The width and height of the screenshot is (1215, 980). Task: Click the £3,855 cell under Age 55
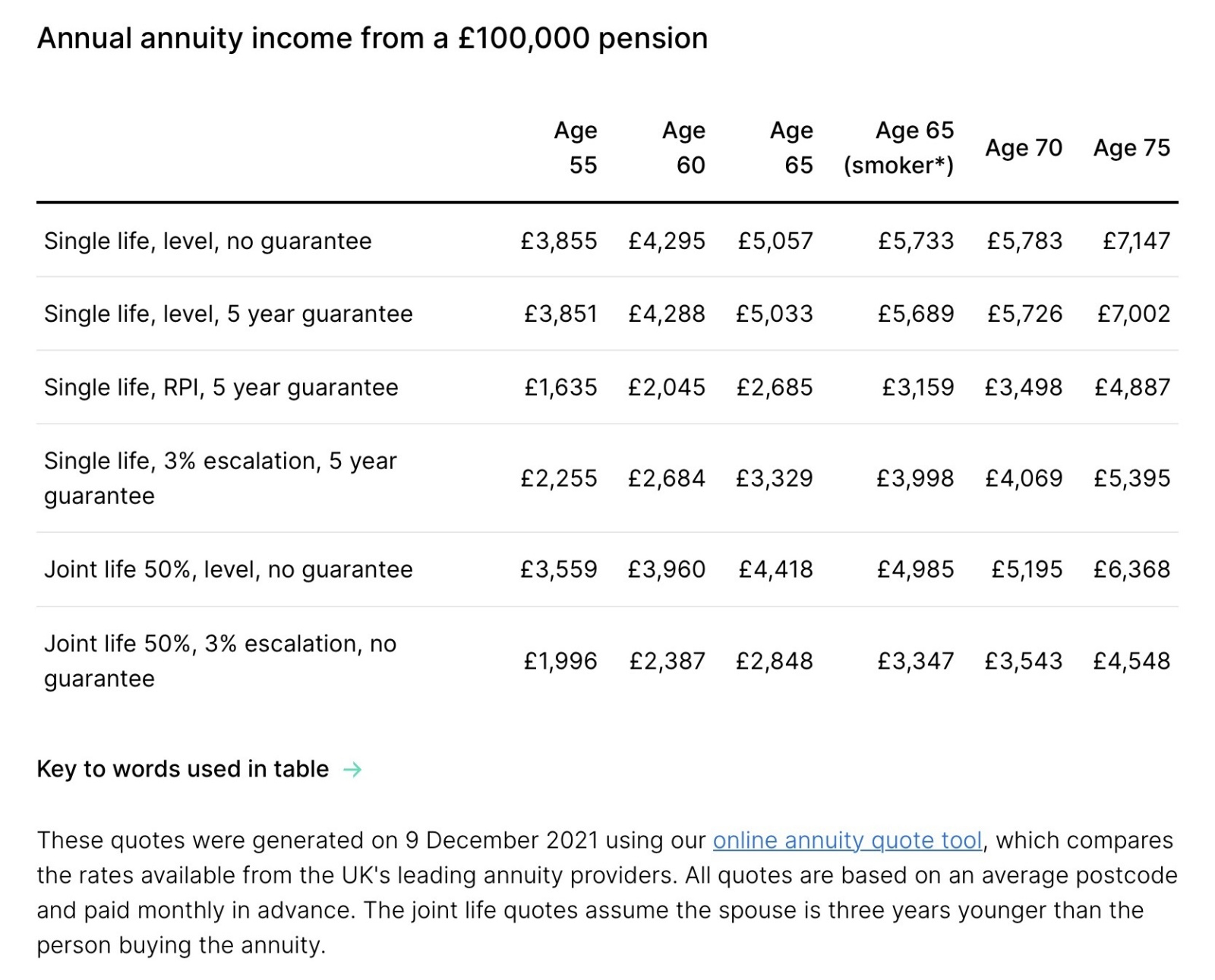559,241
